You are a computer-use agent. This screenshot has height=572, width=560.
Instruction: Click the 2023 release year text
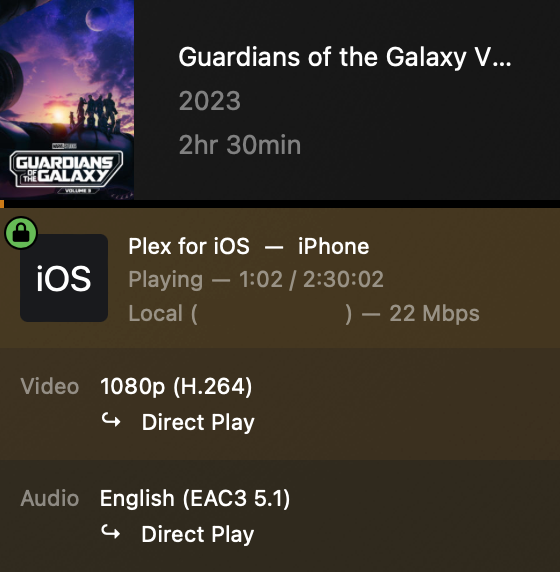coord(210,101)
